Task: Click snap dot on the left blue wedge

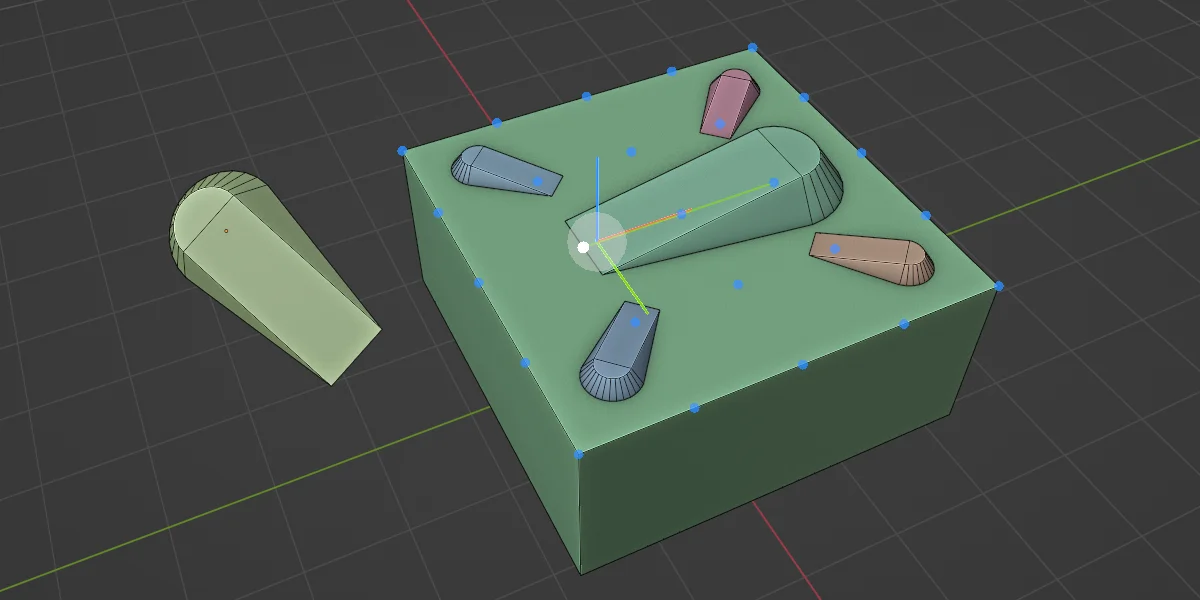Action: coord(537,181)
